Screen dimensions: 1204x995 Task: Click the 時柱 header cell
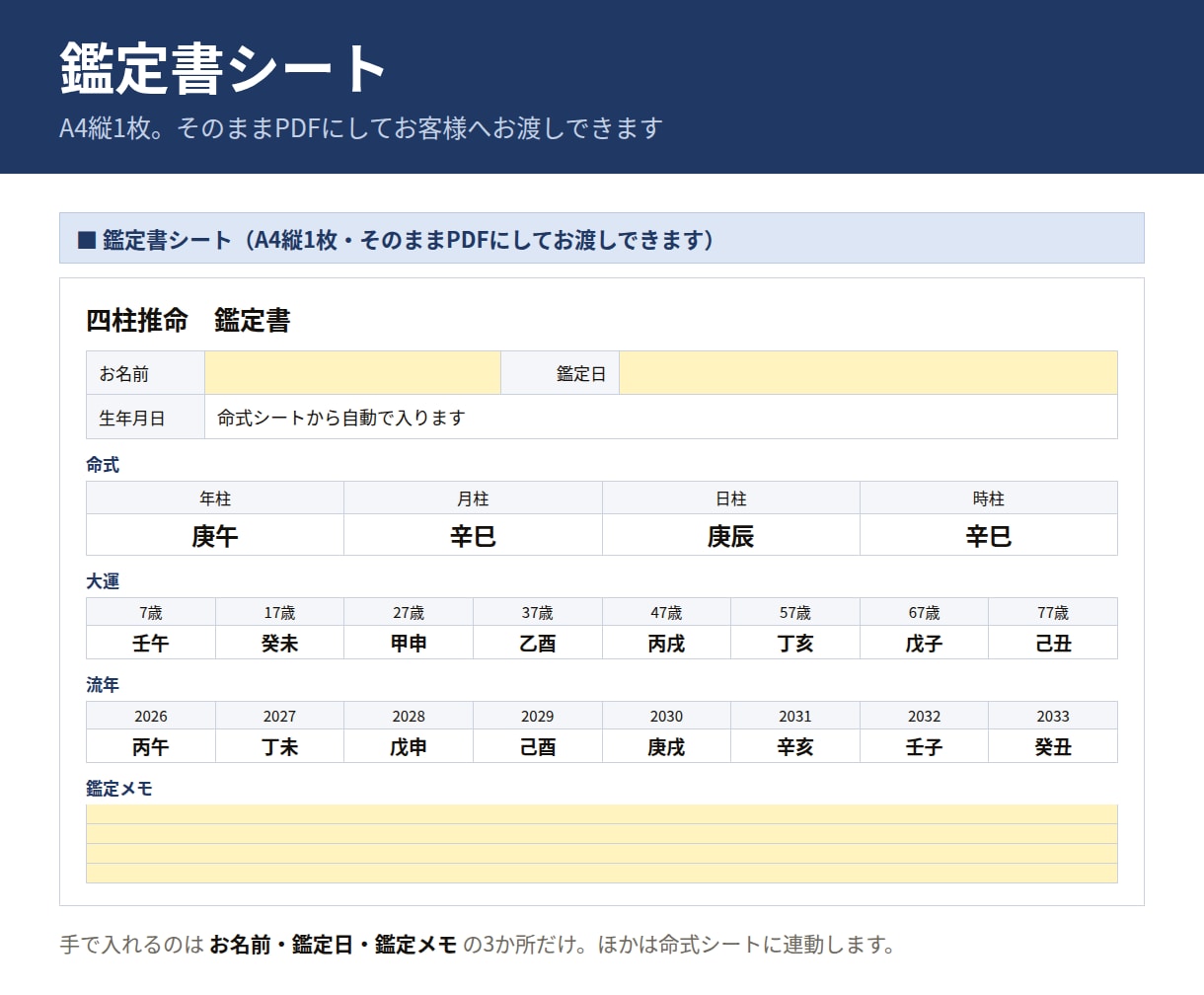point(989,498)
